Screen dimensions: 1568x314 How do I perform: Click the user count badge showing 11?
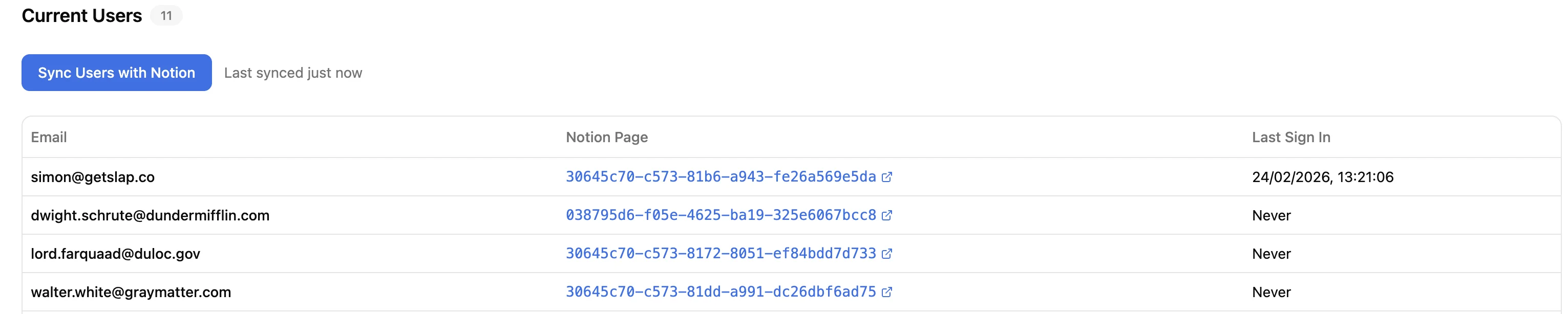coord(166,16)
